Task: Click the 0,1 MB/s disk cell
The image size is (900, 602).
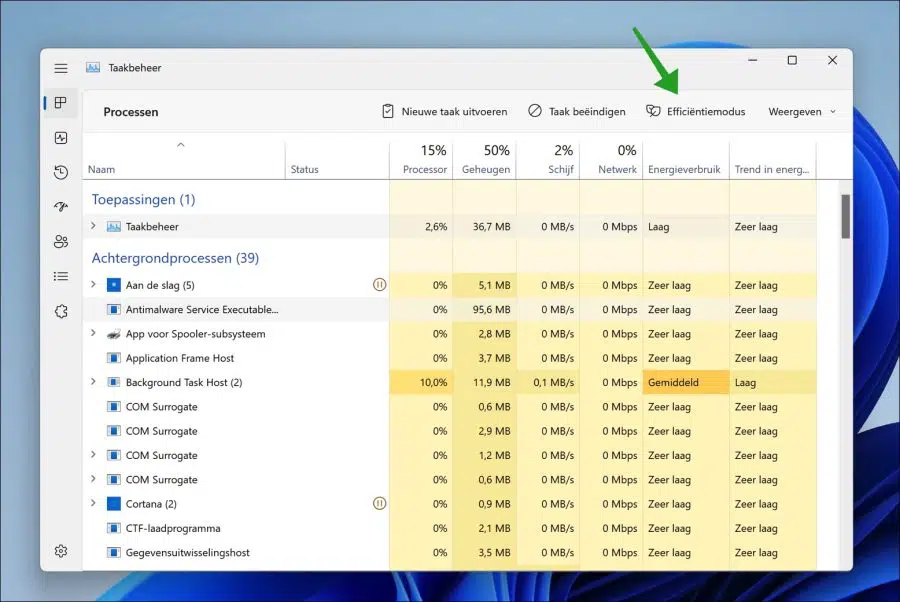Action: point(548,382)
